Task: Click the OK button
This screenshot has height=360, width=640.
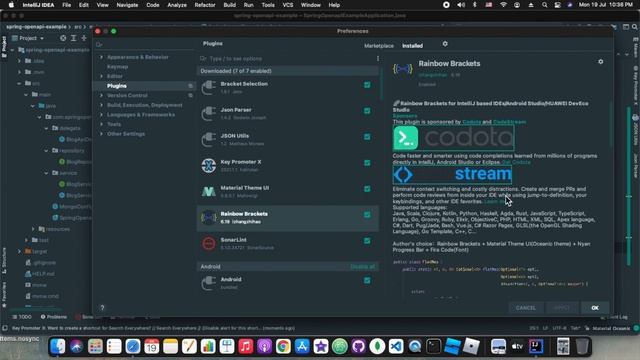Action: coord(595,308)
